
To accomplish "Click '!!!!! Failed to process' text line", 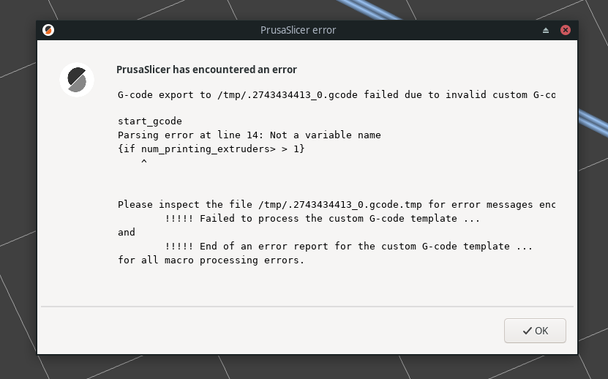I will tap(323, 218).
